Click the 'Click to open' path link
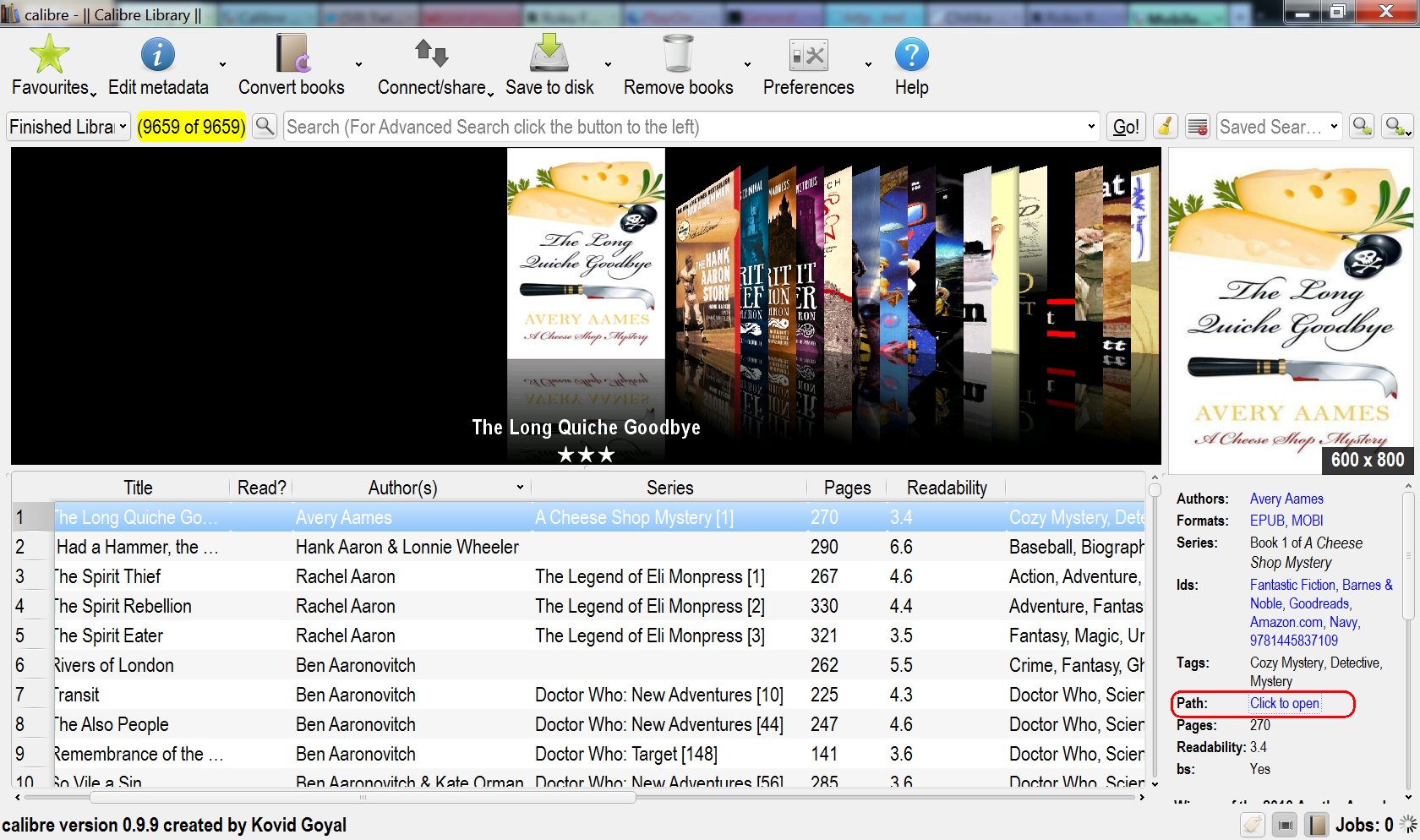Screen dimensions: 1420x840 [1285, 703]
